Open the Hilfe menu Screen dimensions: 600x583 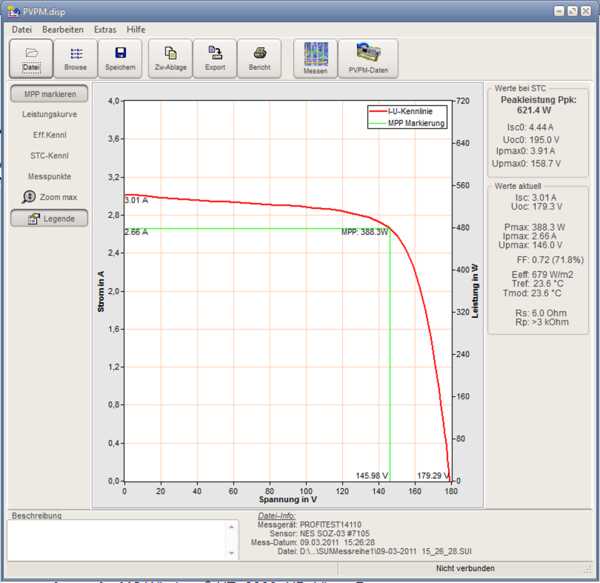click(x=136, y=30)
